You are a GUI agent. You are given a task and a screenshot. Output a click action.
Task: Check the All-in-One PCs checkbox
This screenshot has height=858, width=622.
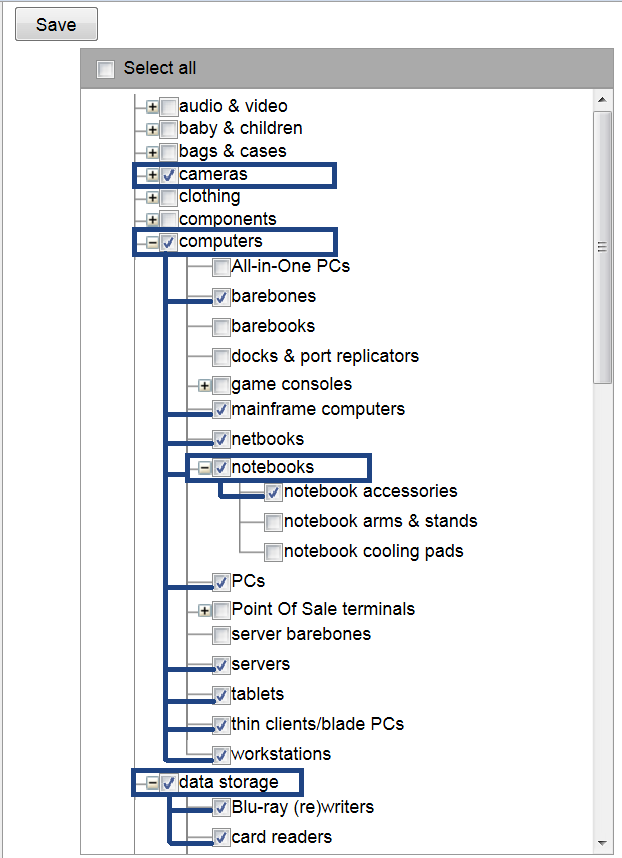point(220,266)
